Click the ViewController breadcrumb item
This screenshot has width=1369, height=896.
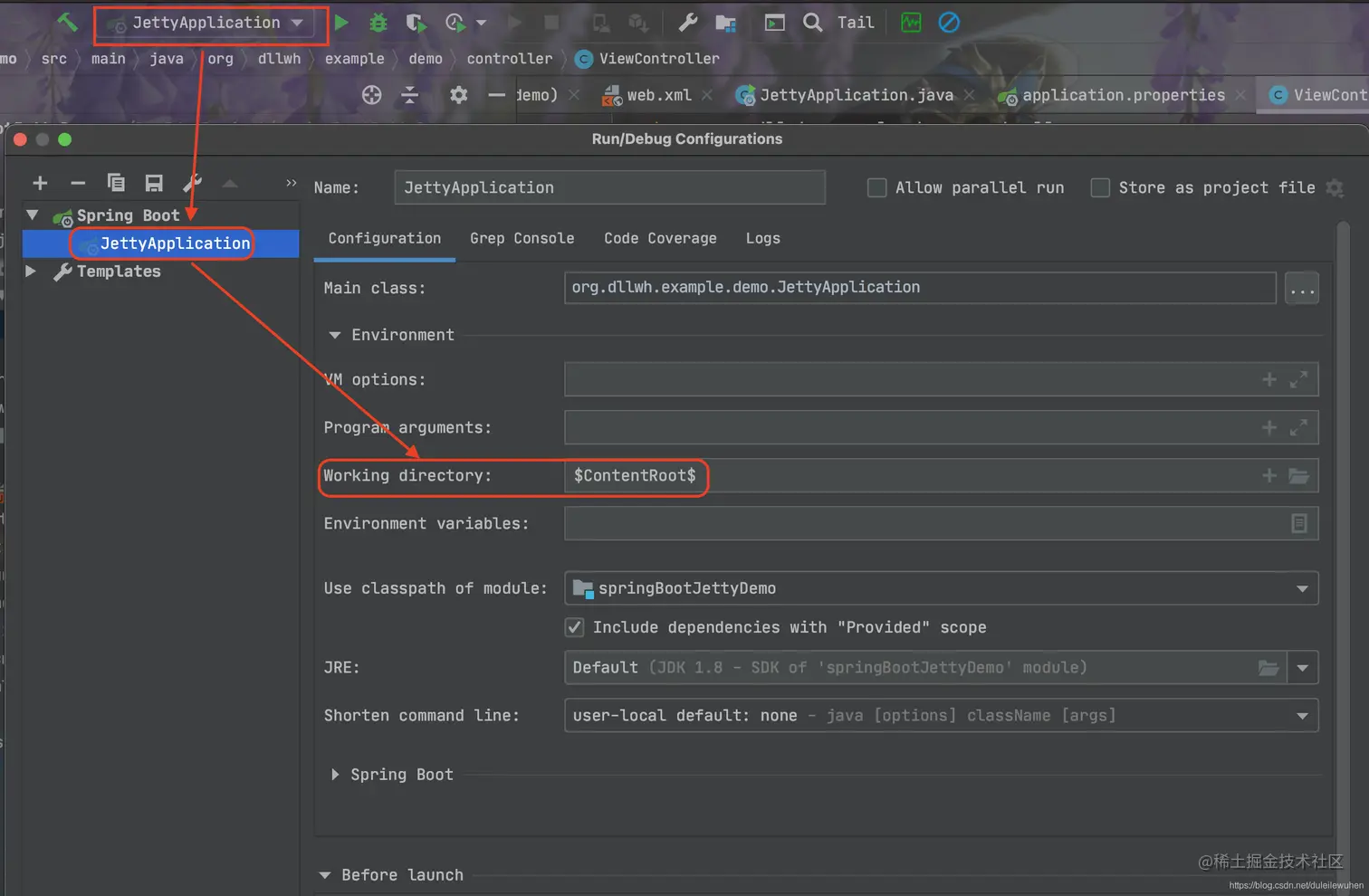pos(647,59)
